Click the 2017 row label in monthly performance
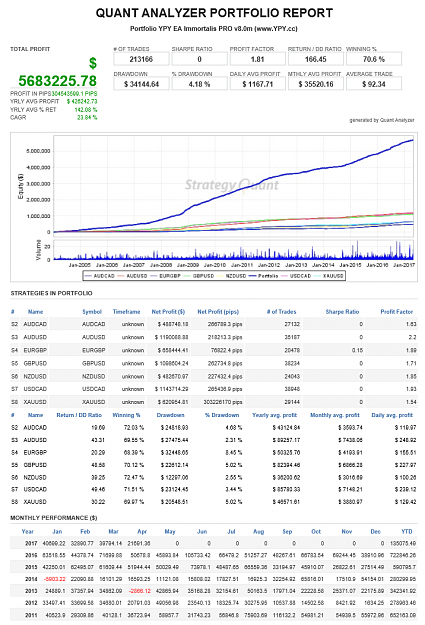The image size is (425, 625). coord(31,543)
